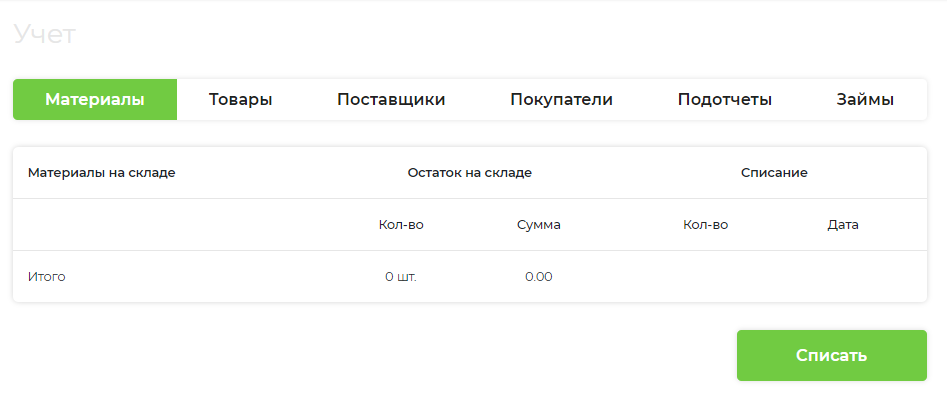Open the Поставщики tab

click(391, 100)
